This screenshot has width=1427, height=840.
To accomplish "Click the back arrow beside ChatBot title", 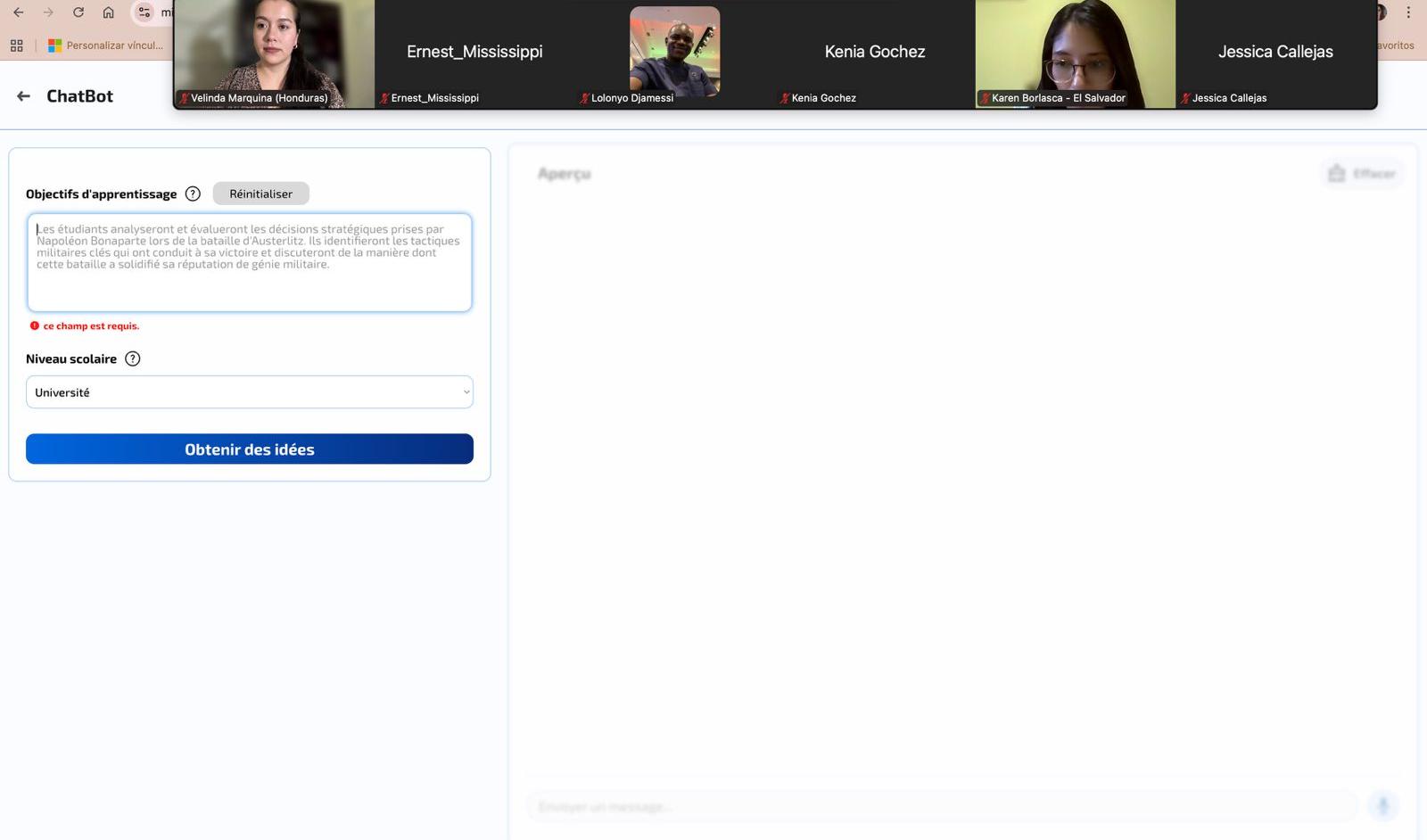I will pyautogui.click(x=23, y=96).
